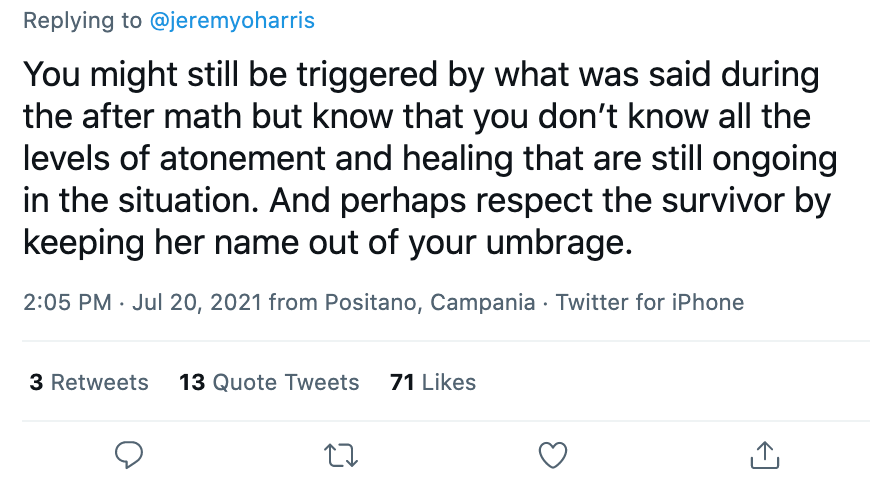
Task: Open the 13 Quote Tweets list
Action: tap(269, 382)
